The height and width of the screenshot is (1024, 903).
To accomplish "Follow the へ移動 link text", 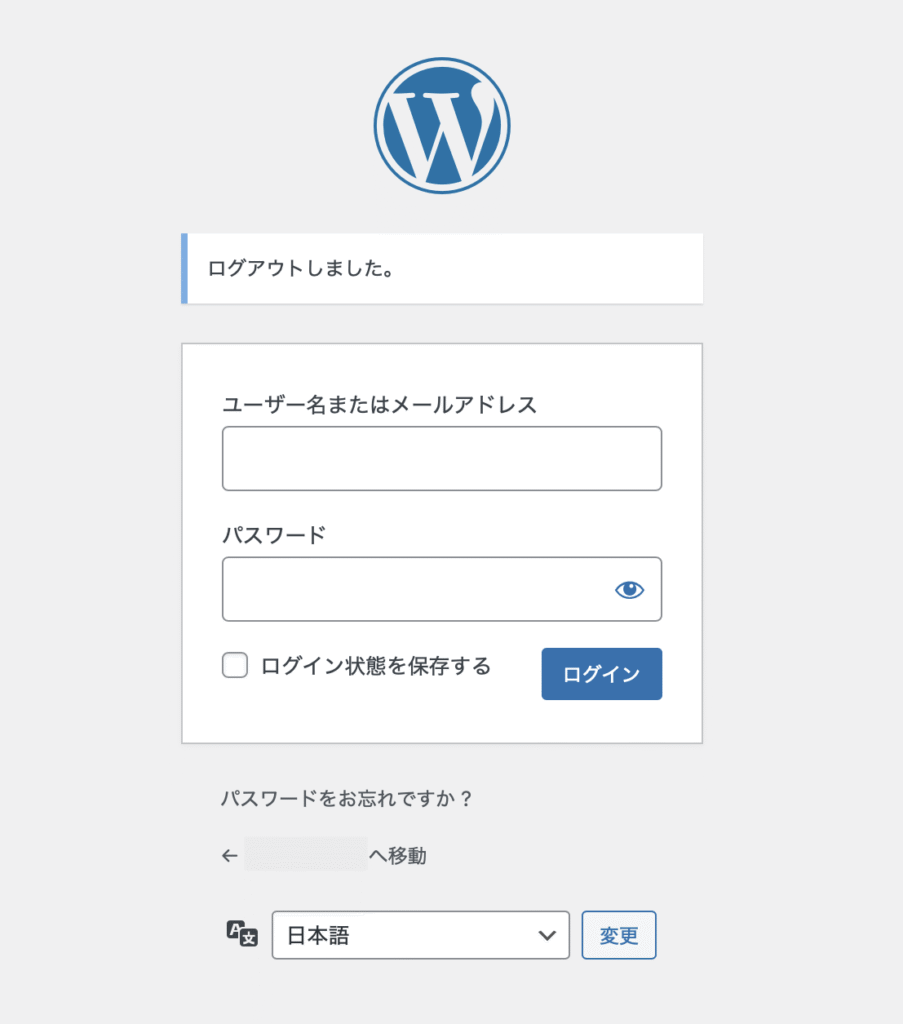I will click(398, 856).
